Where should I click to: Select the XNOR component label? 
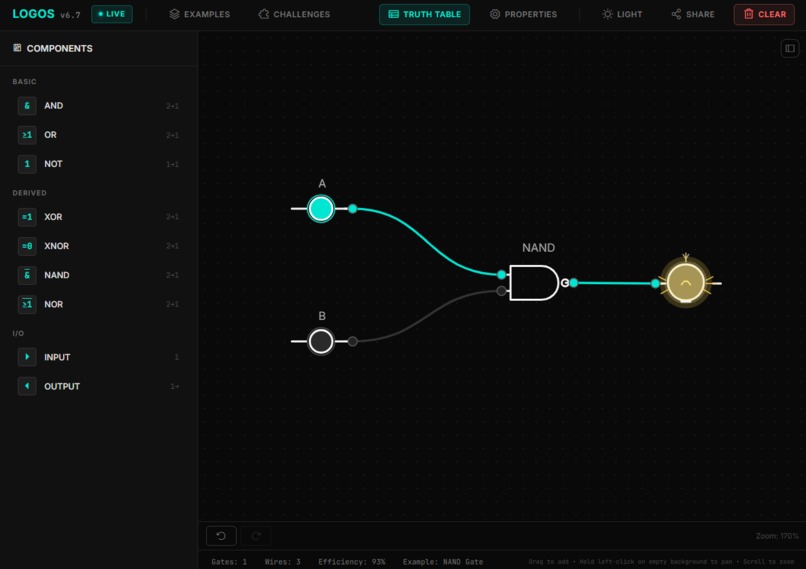(57, 246)
